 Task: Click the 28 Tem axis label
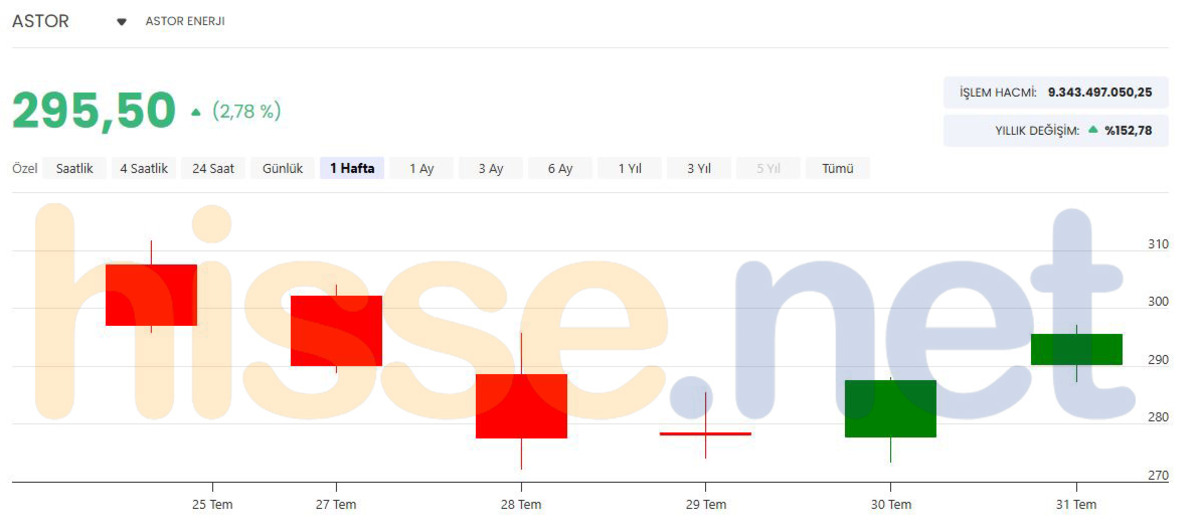tap(521, 505)
